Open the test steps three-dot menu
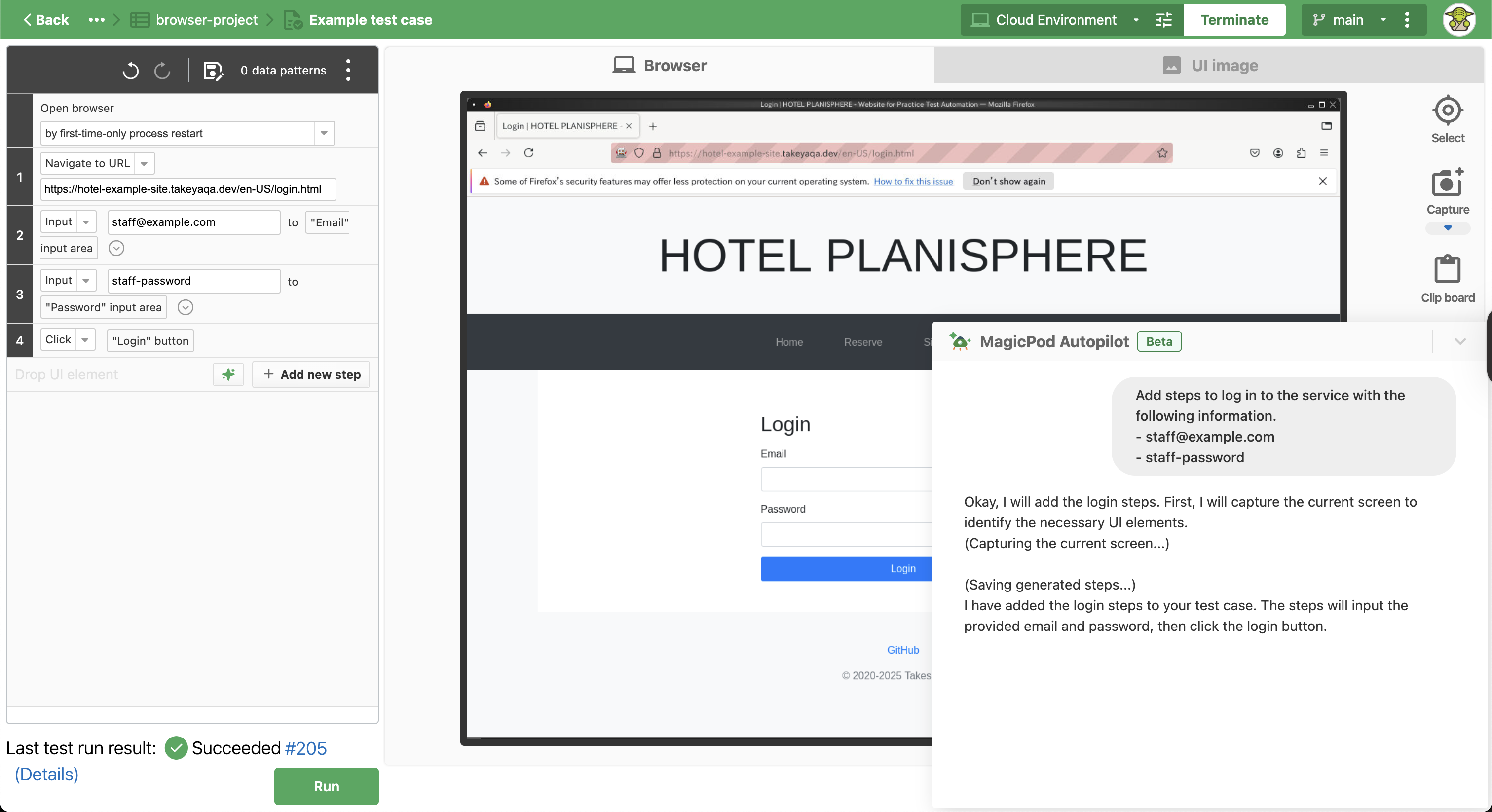Viewport: 1492px width, 812px height. [348, 70]
